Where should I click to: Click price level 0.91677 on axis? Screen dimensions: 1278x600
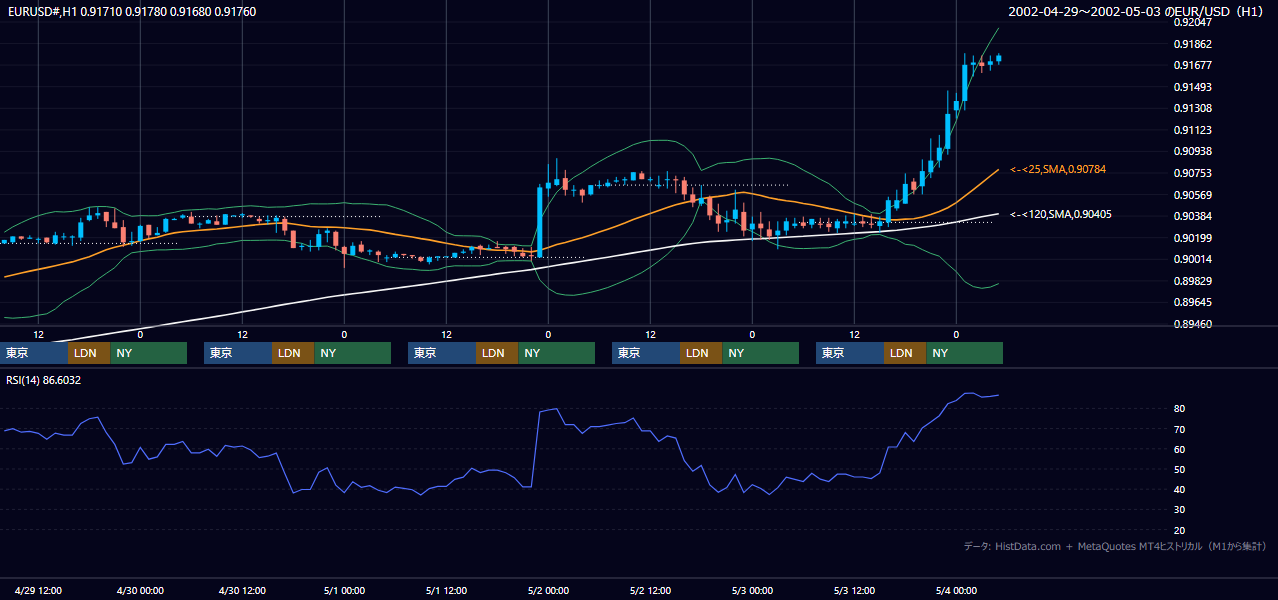1193,65
